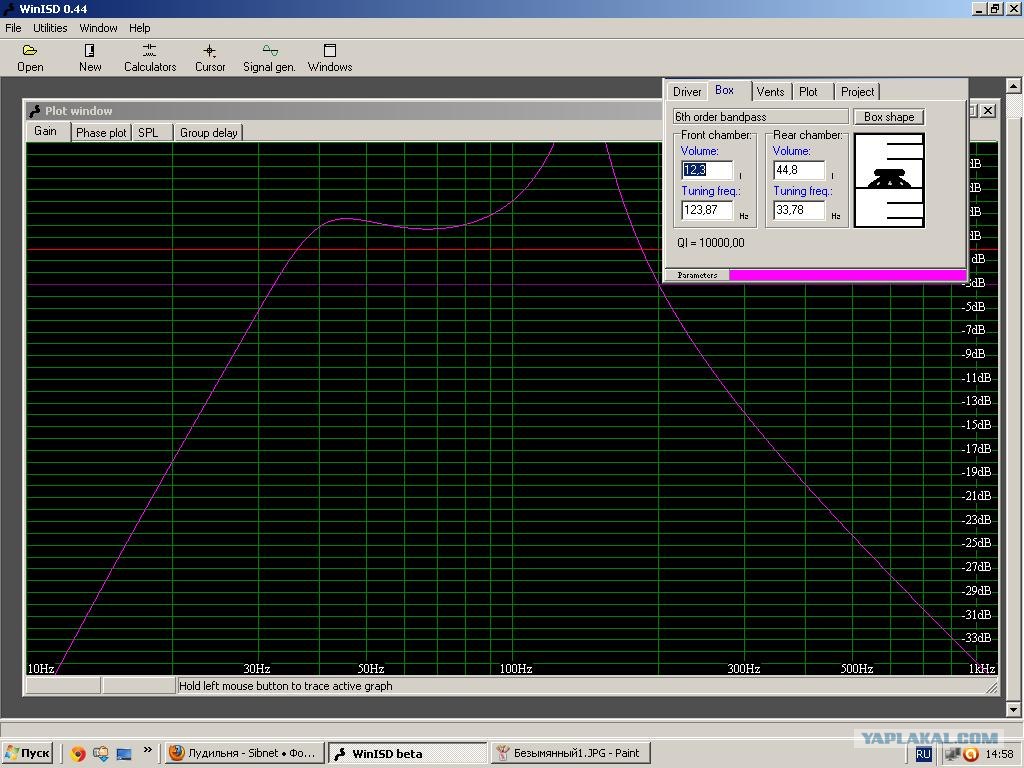Click the Russian Пуск start button

28,753
